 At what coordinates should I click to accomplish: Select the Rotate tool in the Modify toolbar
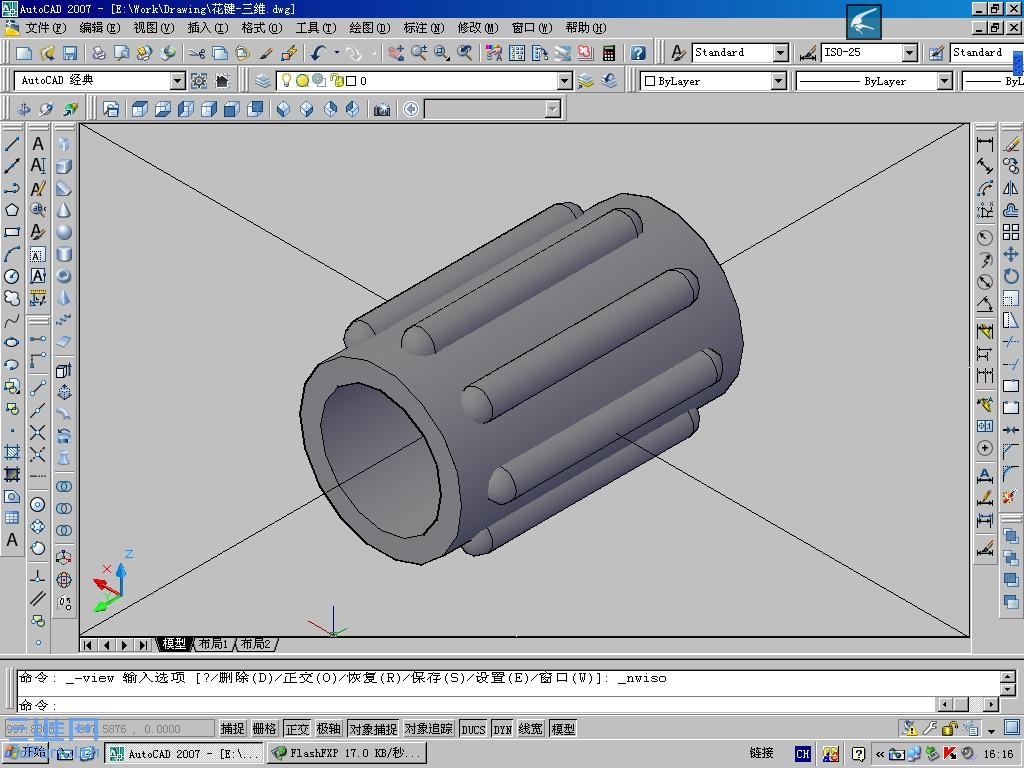[1011, 276]
